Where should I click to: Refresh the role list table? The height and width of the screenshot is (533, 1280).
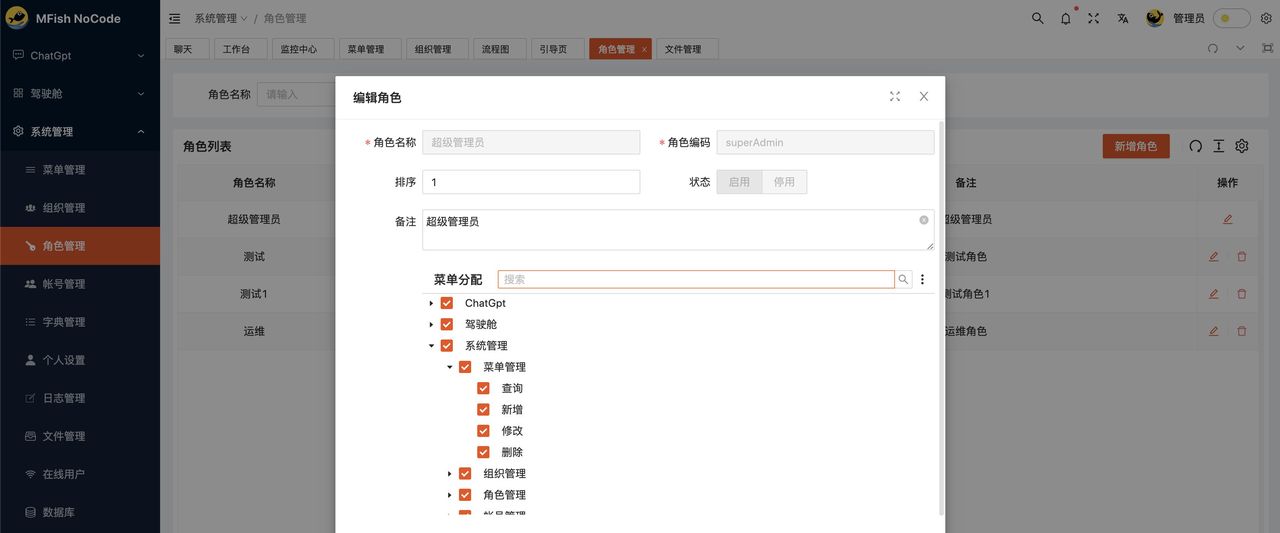[1195, 146]
